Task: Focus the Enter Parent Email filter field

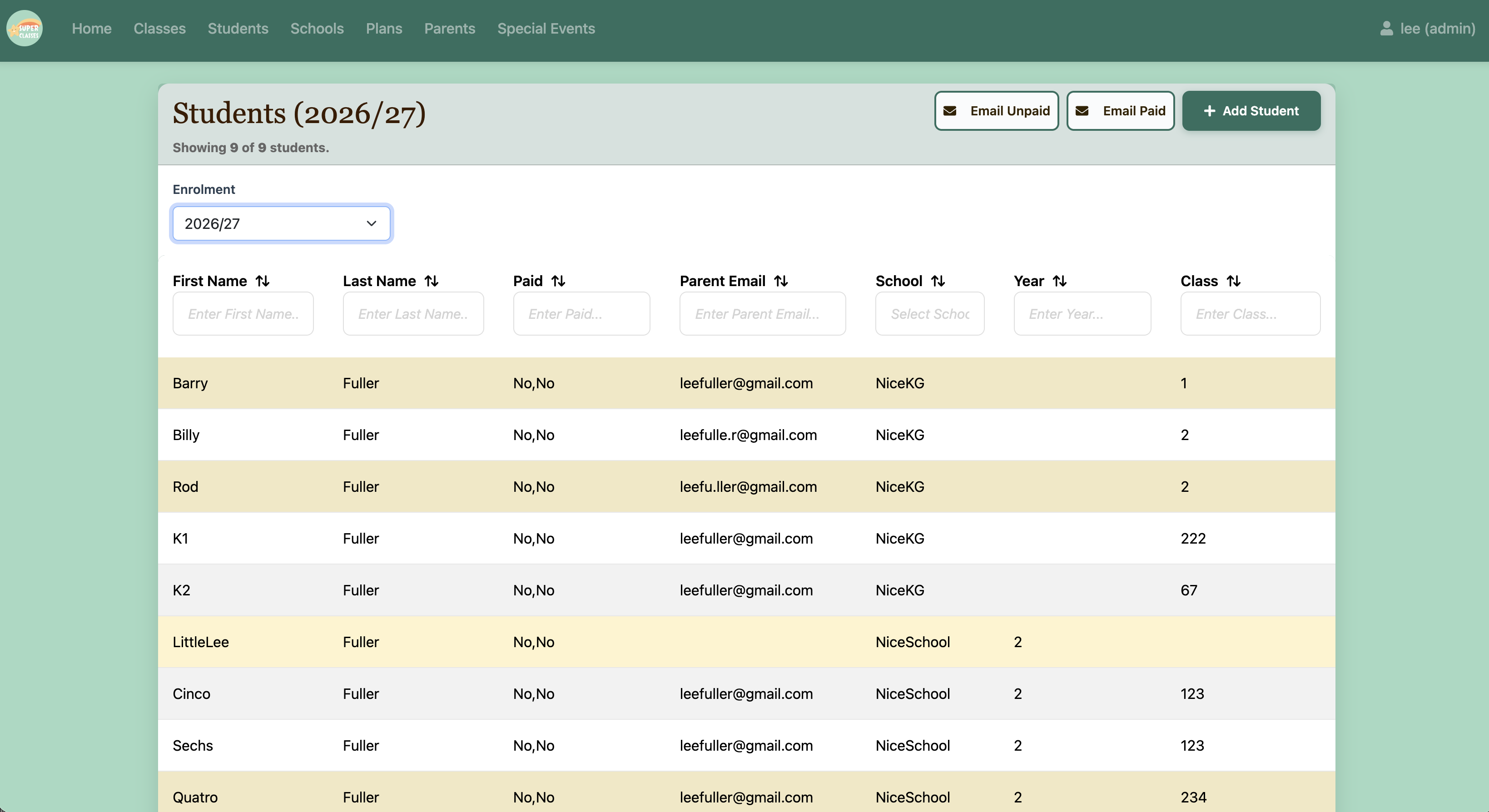Action: click(762, 314)
